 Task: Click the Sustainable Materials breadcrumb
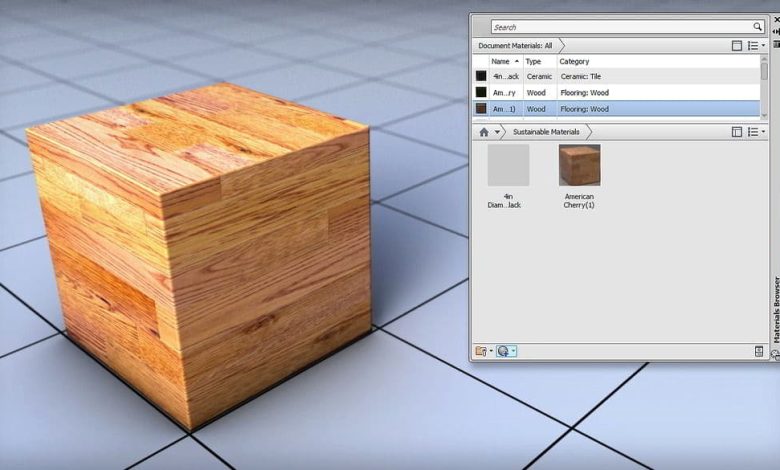pos(546,132)
